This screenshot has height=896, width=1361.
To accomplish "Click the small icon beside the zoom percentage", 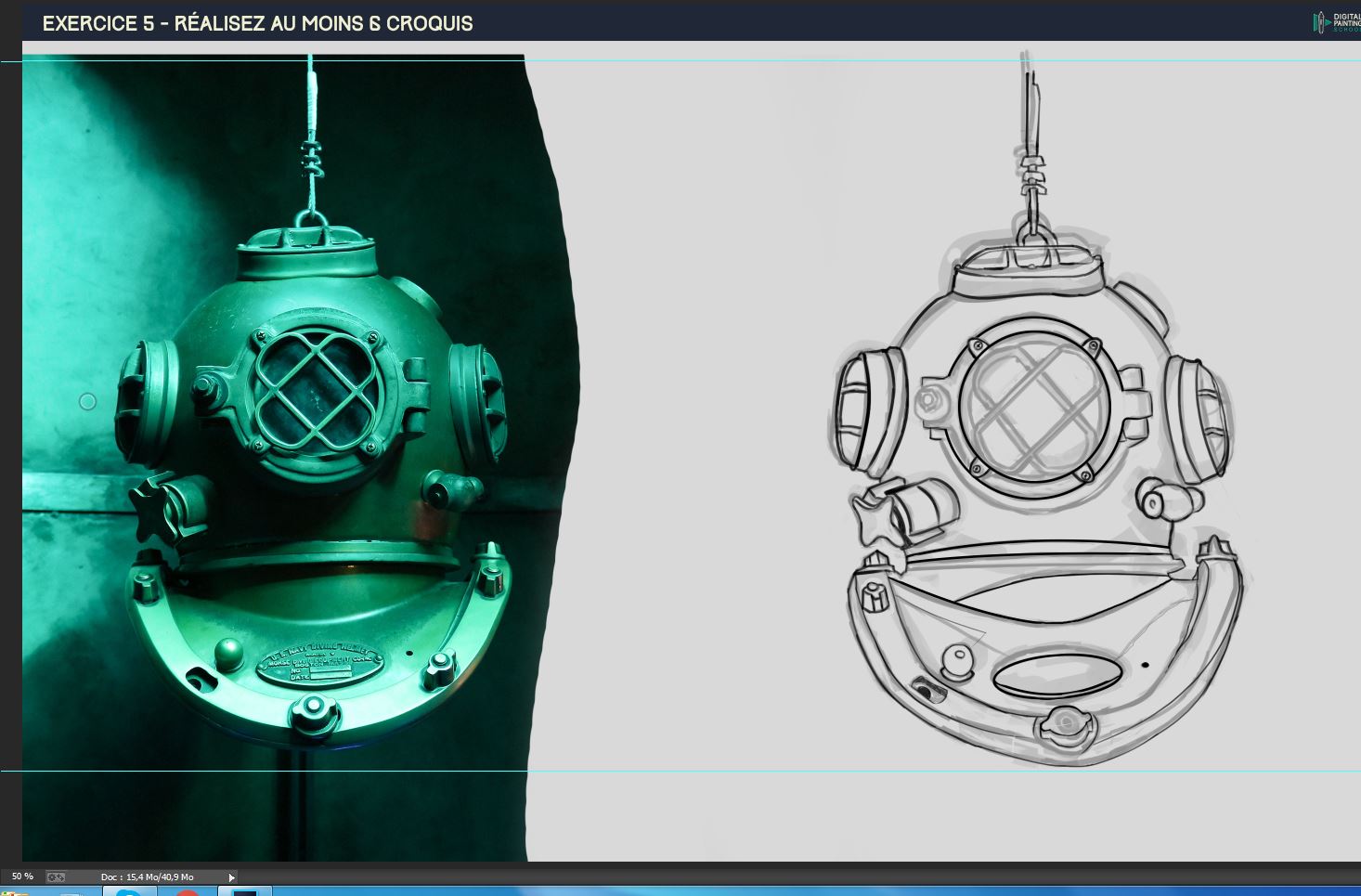I will [56, 877].
